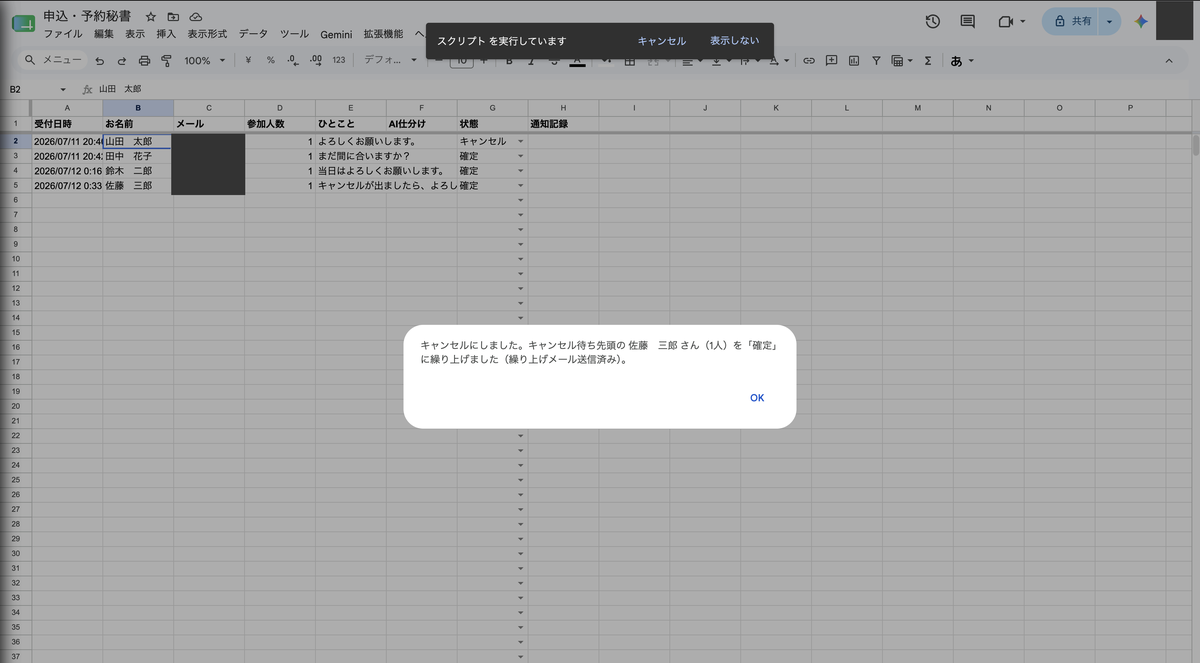Star the 申込・予約秘書 document
Image resolution: width=1200 pixels, height=663 pixels.
151,17
